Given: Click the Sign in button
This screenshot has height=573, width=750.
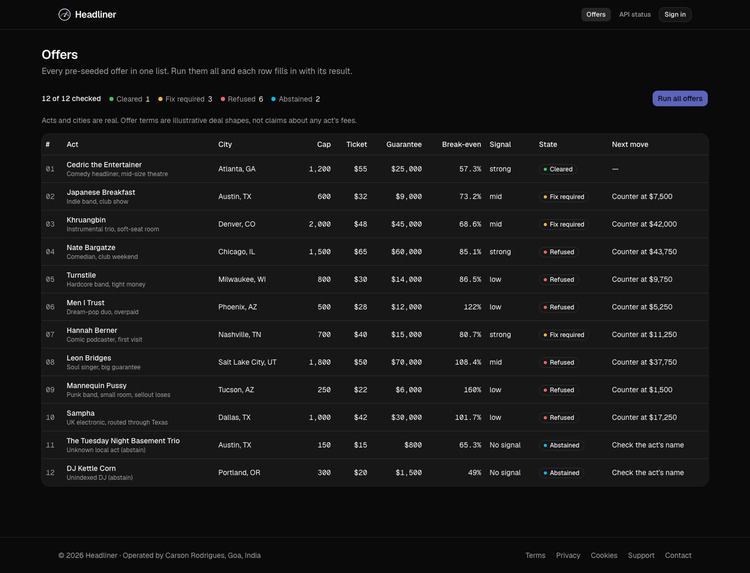Looking at the screenshot, I should point(674,14).
